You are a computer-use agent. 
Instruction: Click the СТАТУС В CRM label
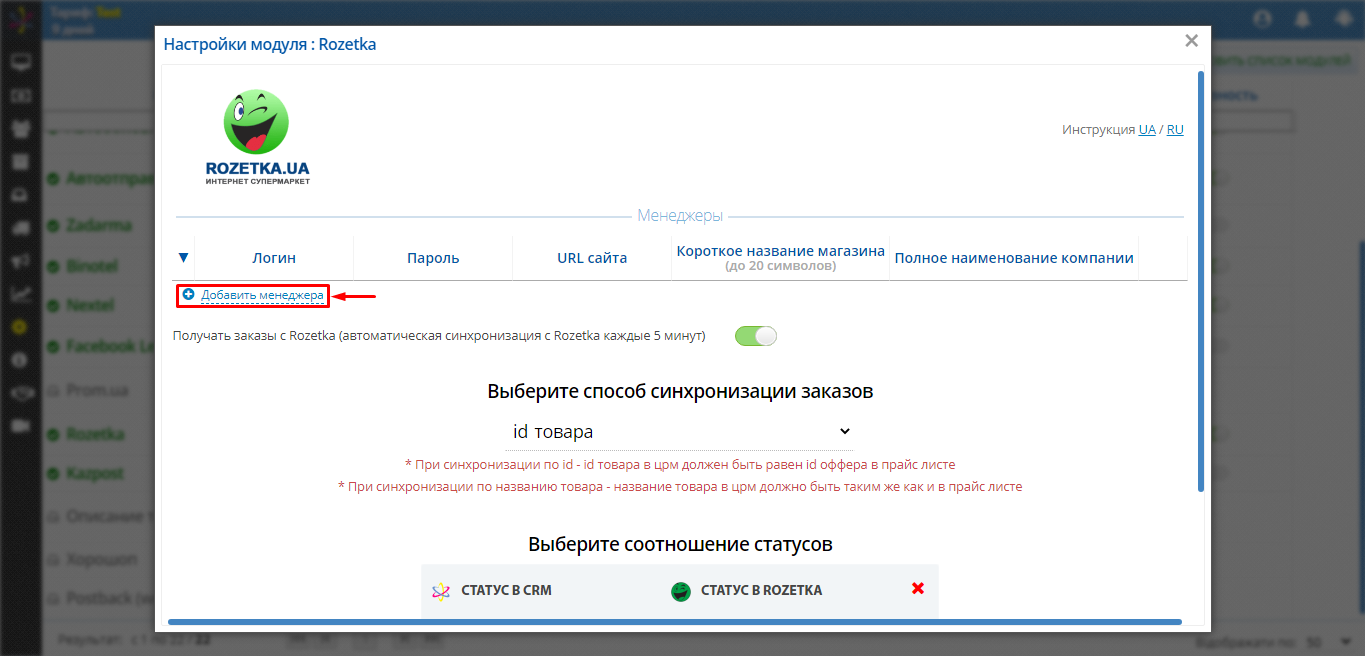click(506, 590)
